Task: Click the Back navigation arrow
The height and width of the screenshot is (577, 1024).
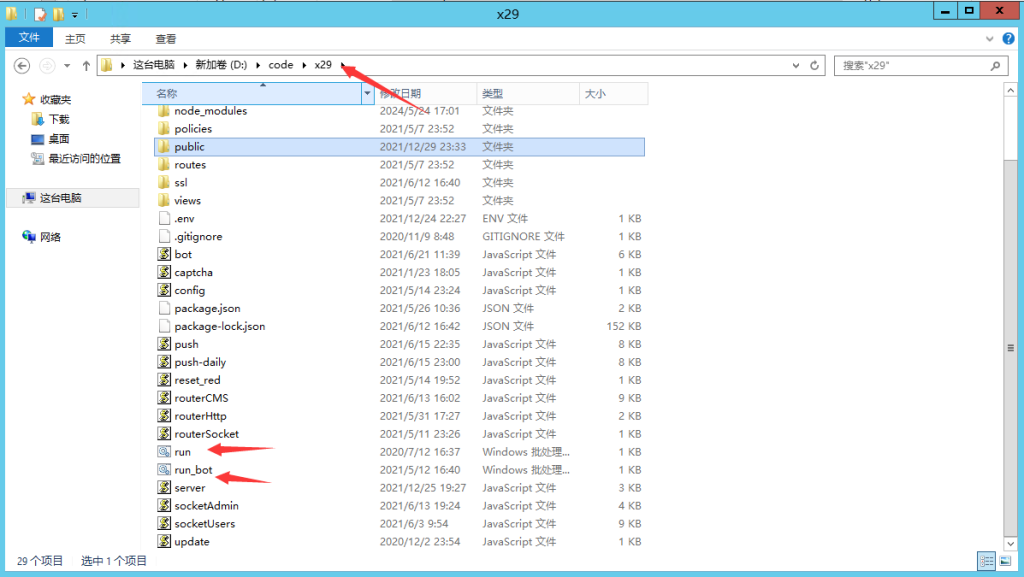Action: (x=22, y=66)
